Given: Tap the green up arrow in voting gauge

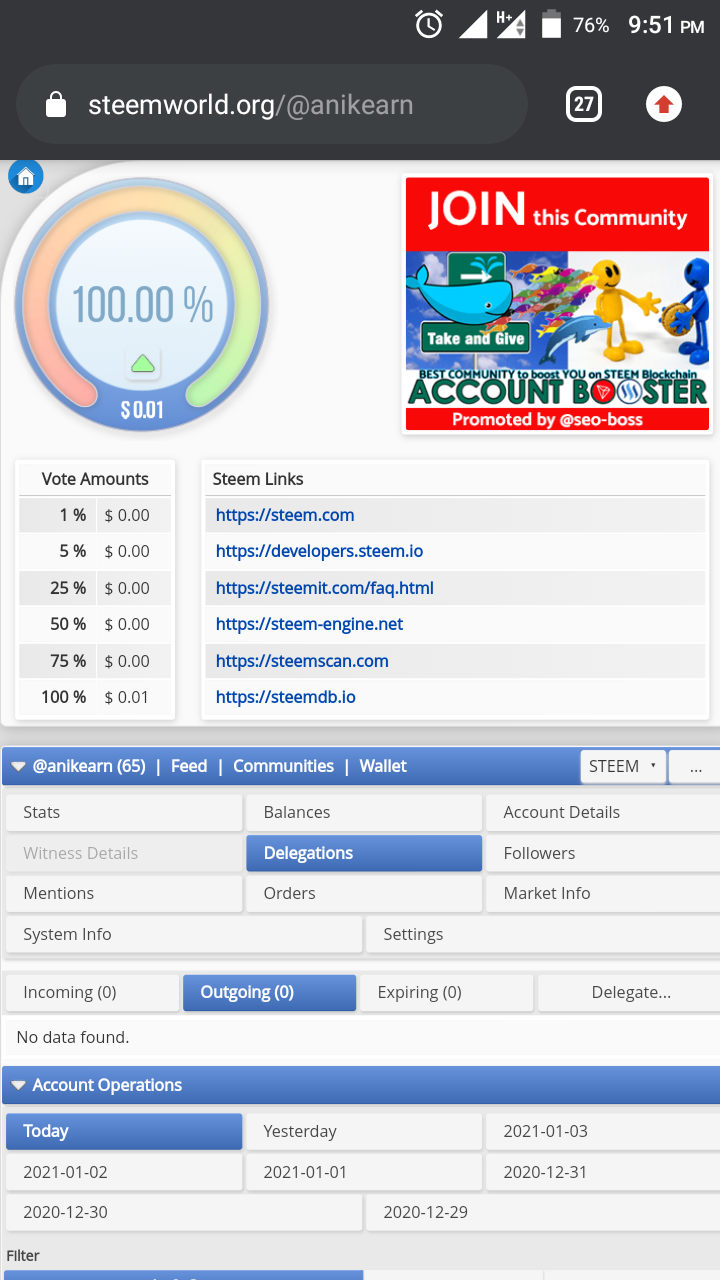Looking at the screenshot, I should coord(143,363).
